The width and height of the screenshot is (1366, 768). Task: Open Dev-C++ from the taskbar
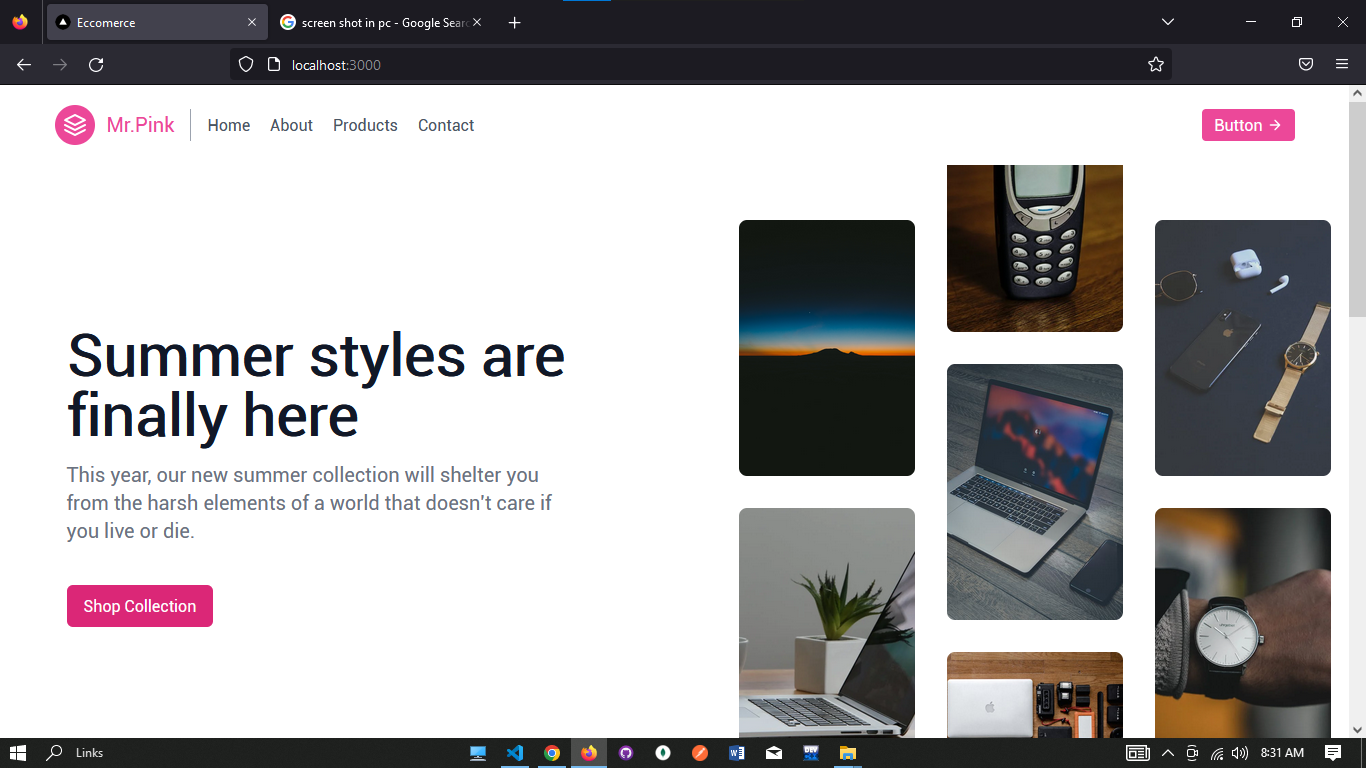[810, 752]
